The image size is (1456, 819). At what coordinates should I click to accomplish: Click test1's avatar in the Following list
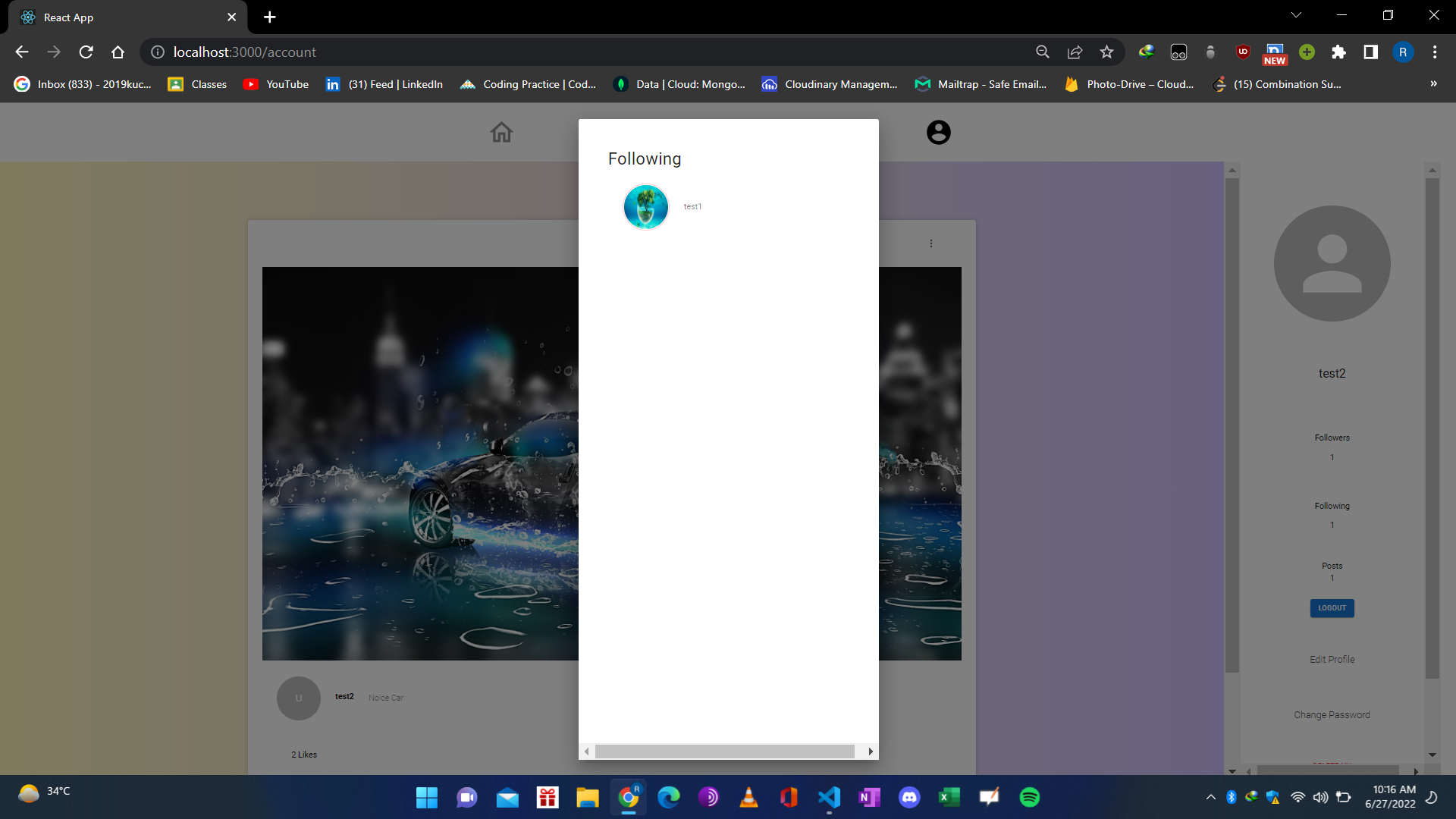point(645,206)
